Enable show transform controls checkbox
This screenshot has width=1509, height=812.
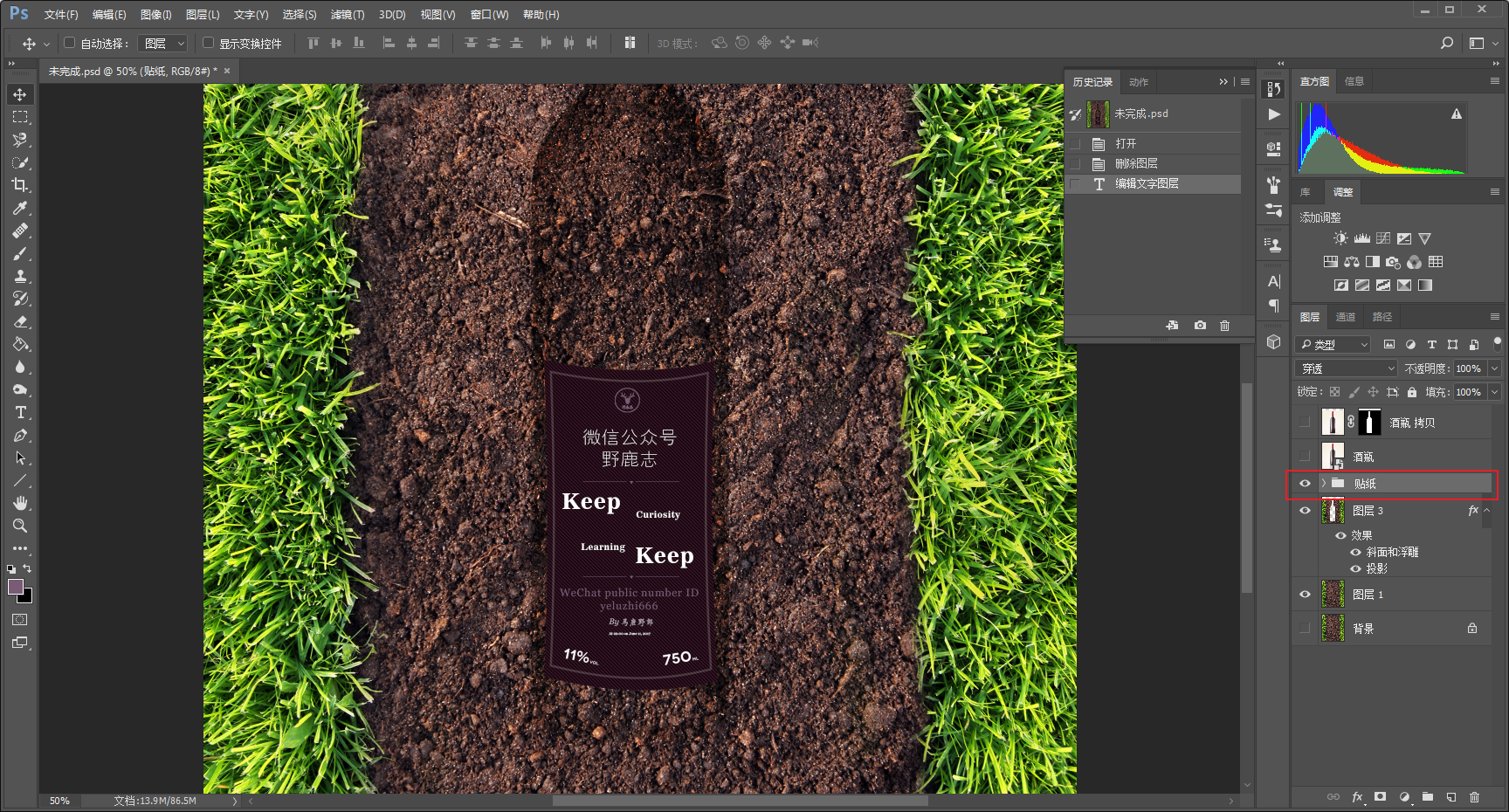[208, 43]
